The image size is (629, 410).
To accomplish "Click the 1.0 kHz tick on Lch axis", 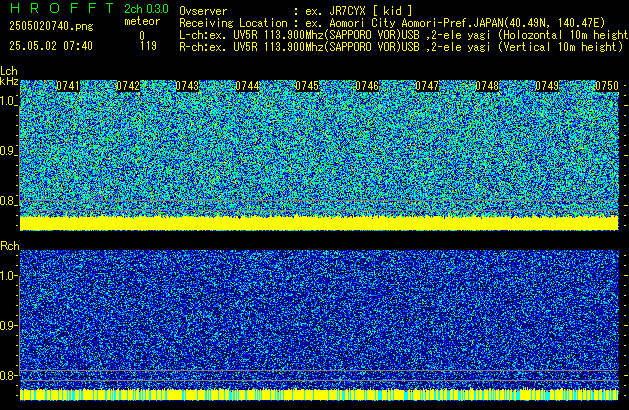I will click(x=8, y=101).
